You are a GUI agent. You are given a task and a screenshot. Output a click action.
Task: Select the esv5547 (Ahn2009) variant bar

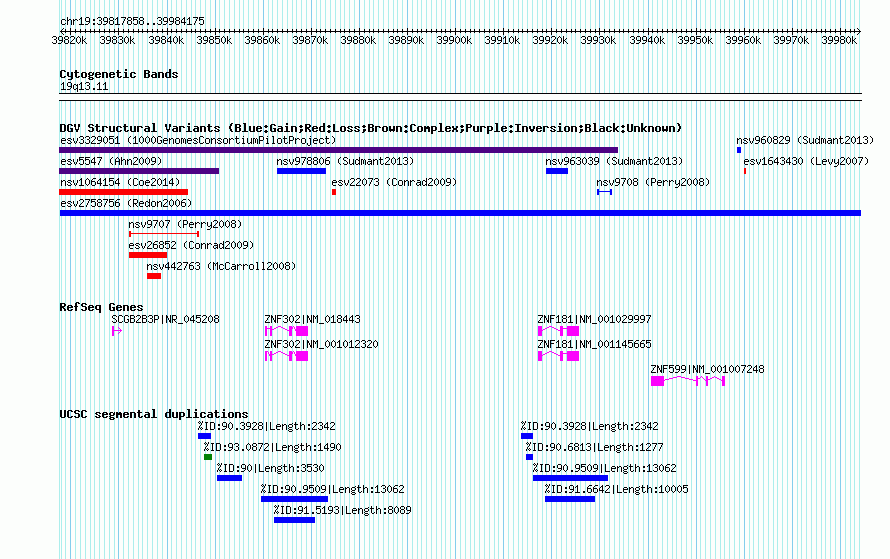pyautogui.click(x=139, y=171)
